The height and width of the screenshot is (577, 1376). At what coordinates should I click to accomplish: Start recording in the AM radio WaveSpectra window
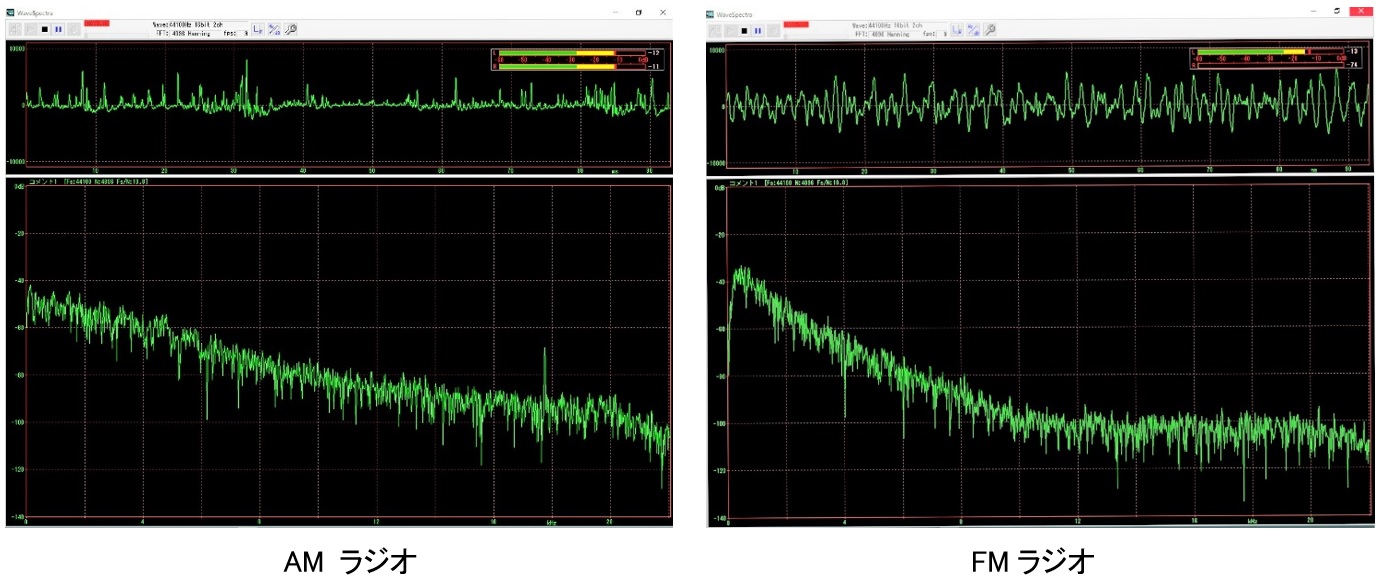pyautogui.click(x=74, y=29)
